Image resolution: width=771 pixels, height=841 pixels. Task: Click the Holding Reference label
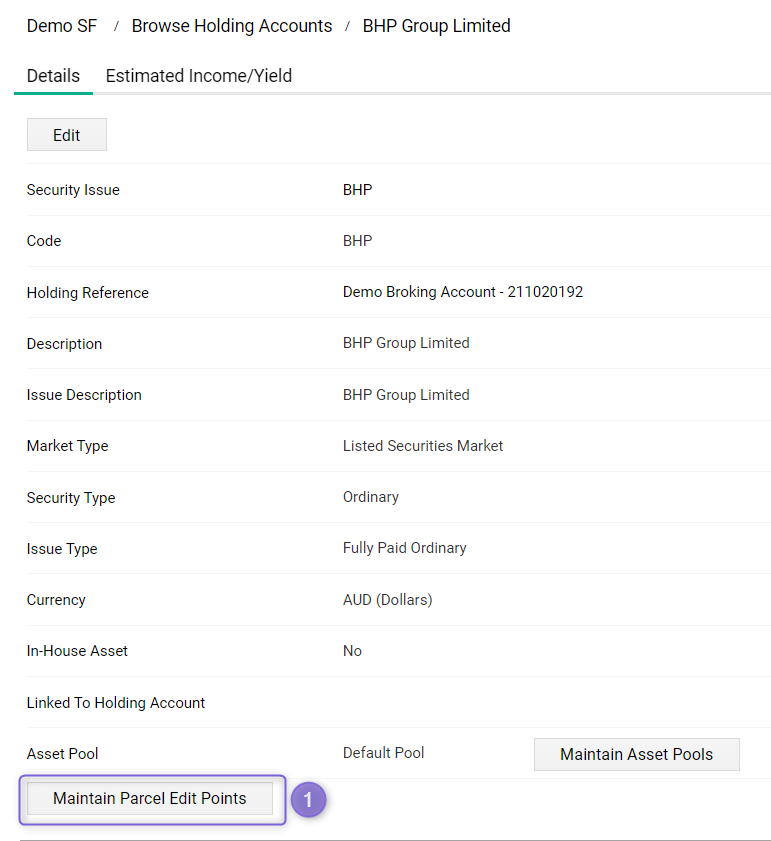[87, 293]
